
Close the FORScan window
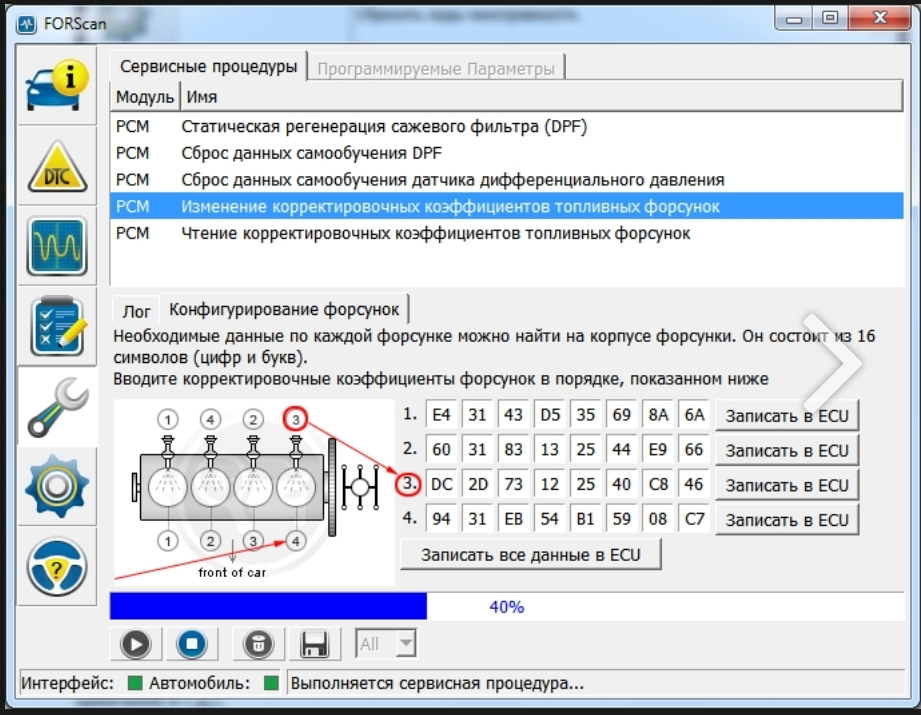[x=879, y=18]
